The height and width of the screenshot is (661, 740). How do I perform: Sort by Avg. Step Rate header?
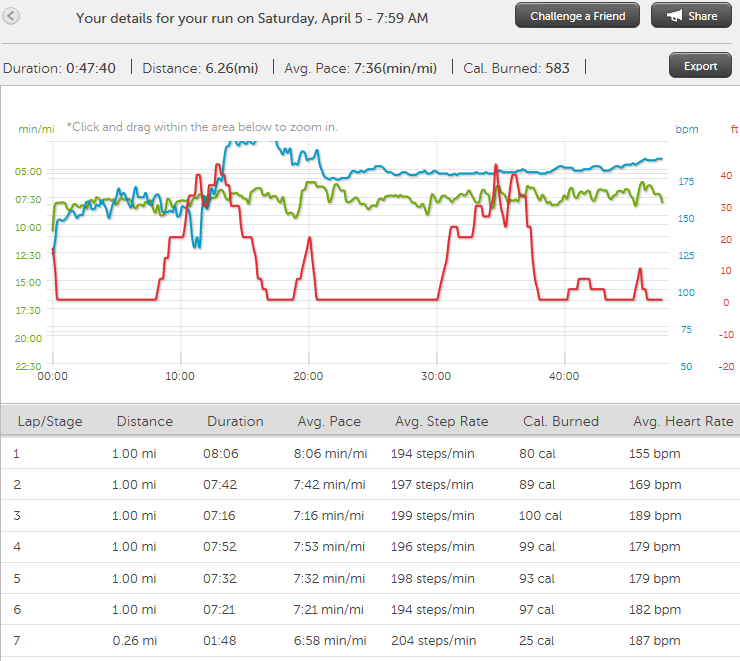point(441,421)
